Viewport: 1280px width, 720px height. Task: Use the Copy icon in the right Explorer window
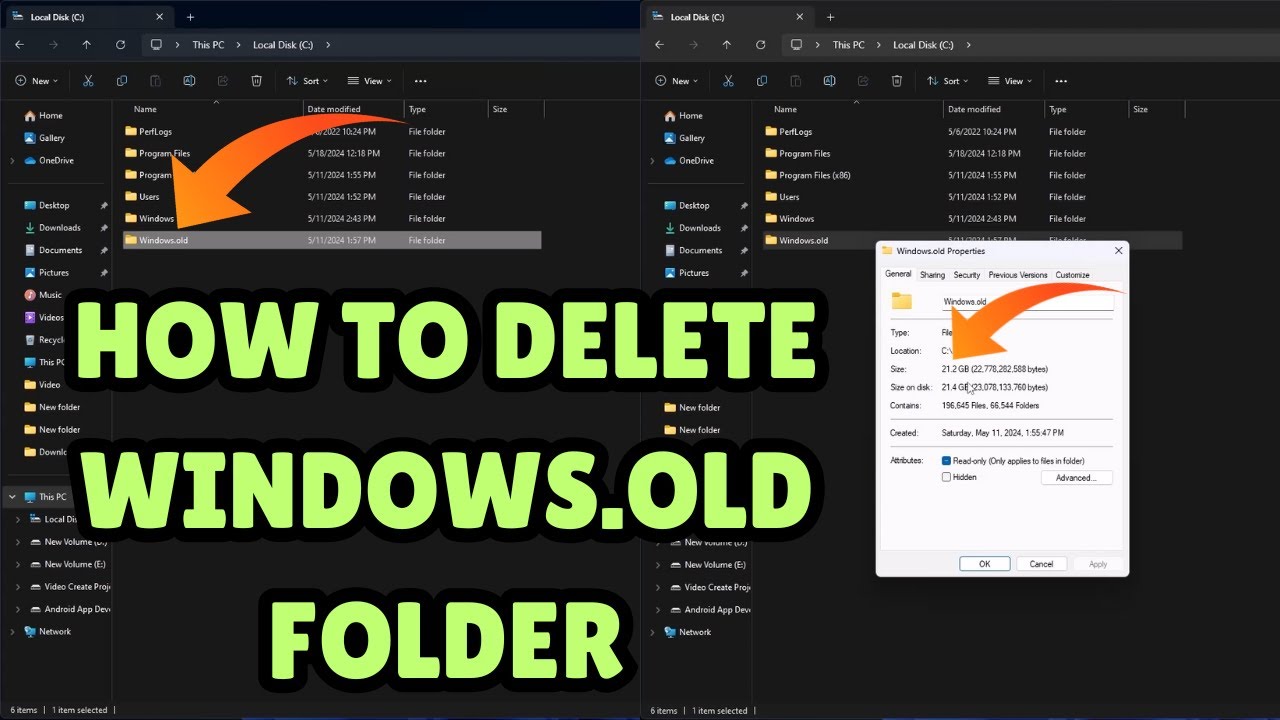[762, 81]
